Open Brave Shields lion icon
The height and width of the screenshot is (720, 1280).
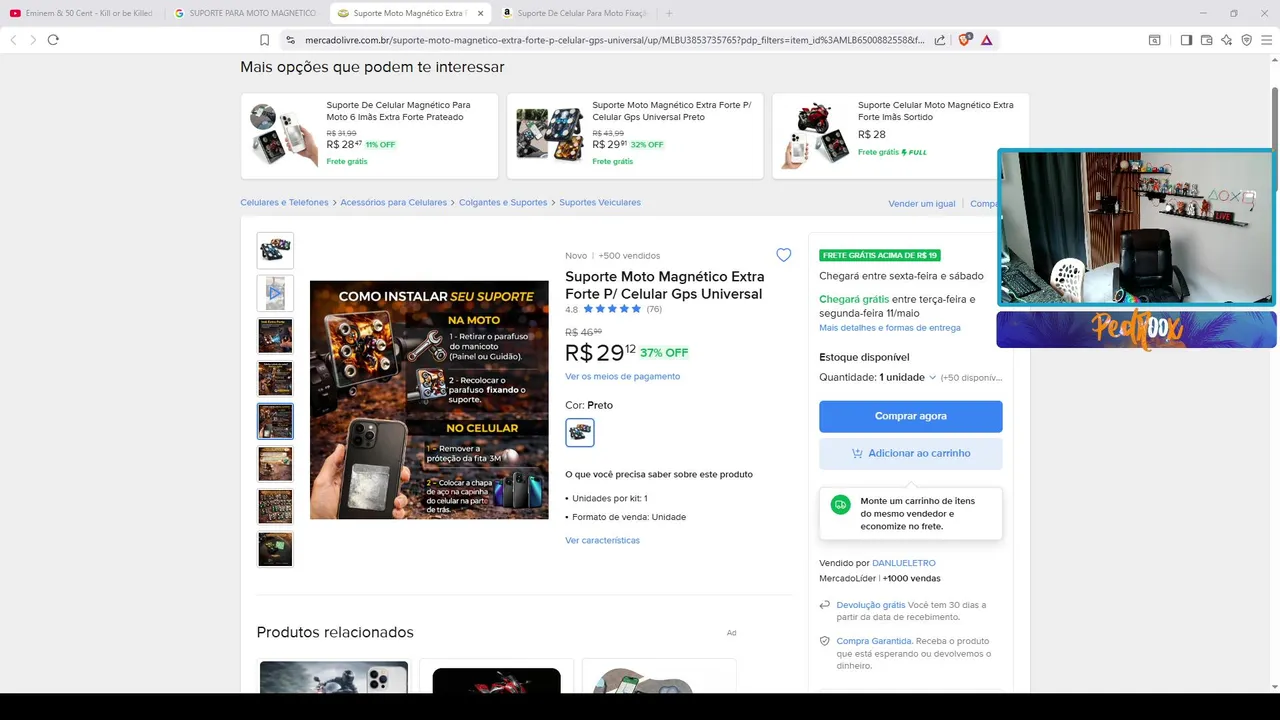pos(965,40)
